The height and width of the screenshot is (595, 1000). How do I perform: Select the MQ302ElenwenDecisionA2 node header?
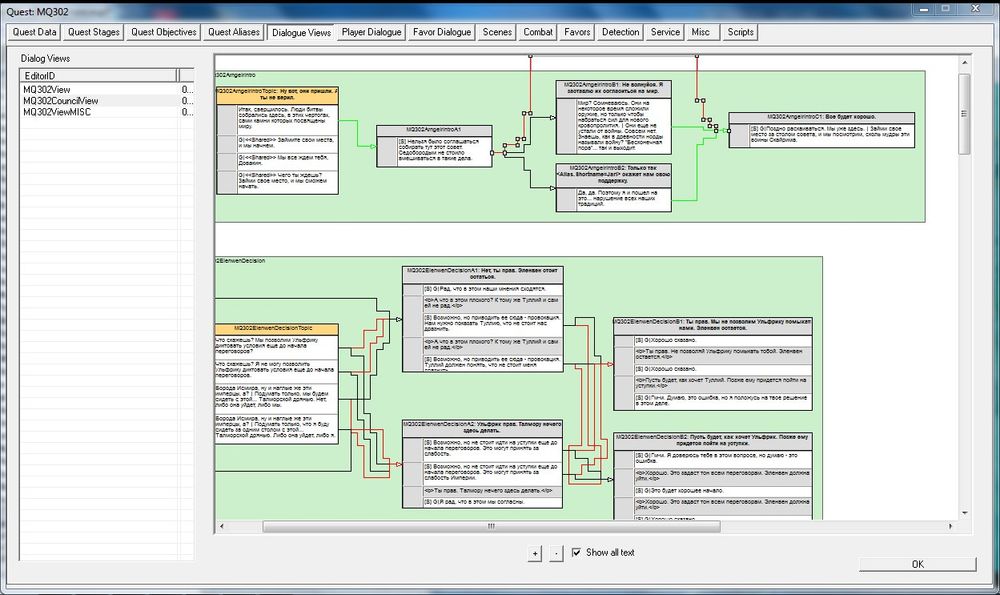click(483, 427)
